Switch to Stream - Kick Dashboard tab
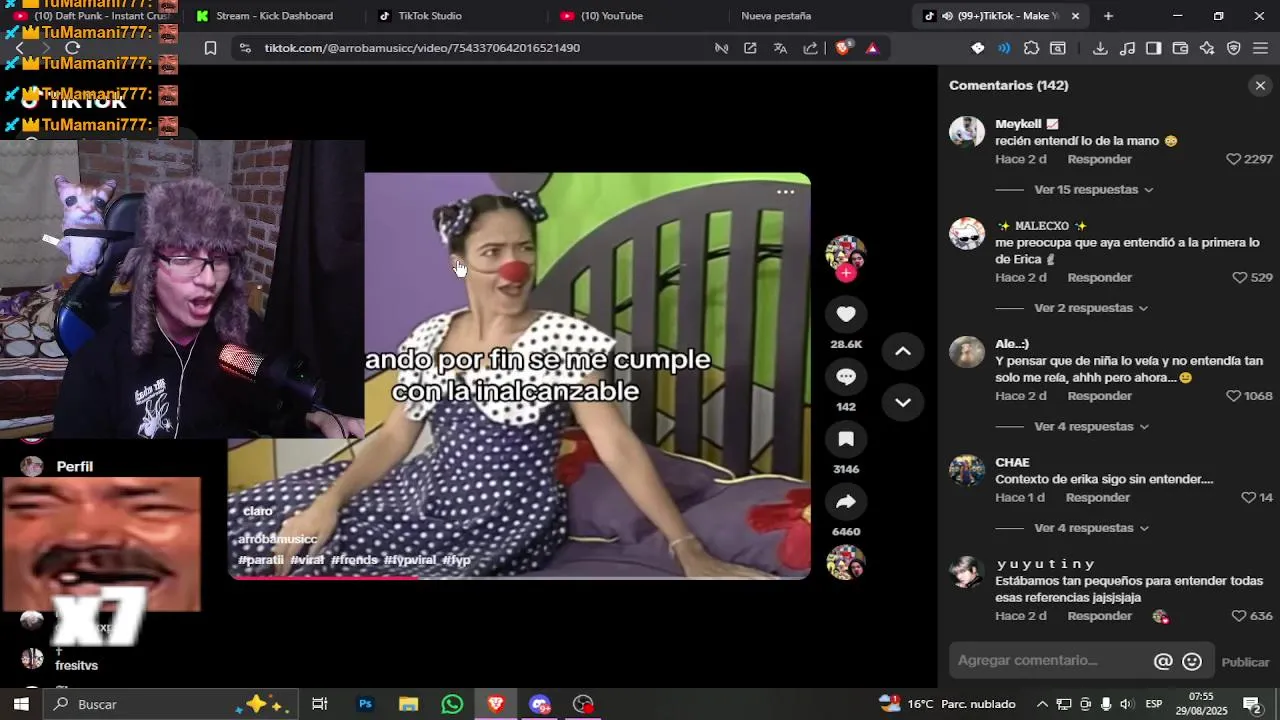Viewport: 1280px width, 720px height. [x=273, y=16]
